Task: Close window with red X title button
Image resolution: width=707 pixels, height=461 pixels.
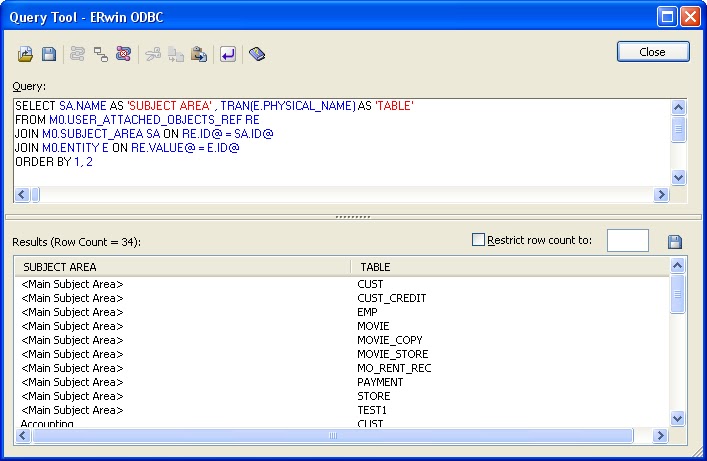Action: coord(690,17)
